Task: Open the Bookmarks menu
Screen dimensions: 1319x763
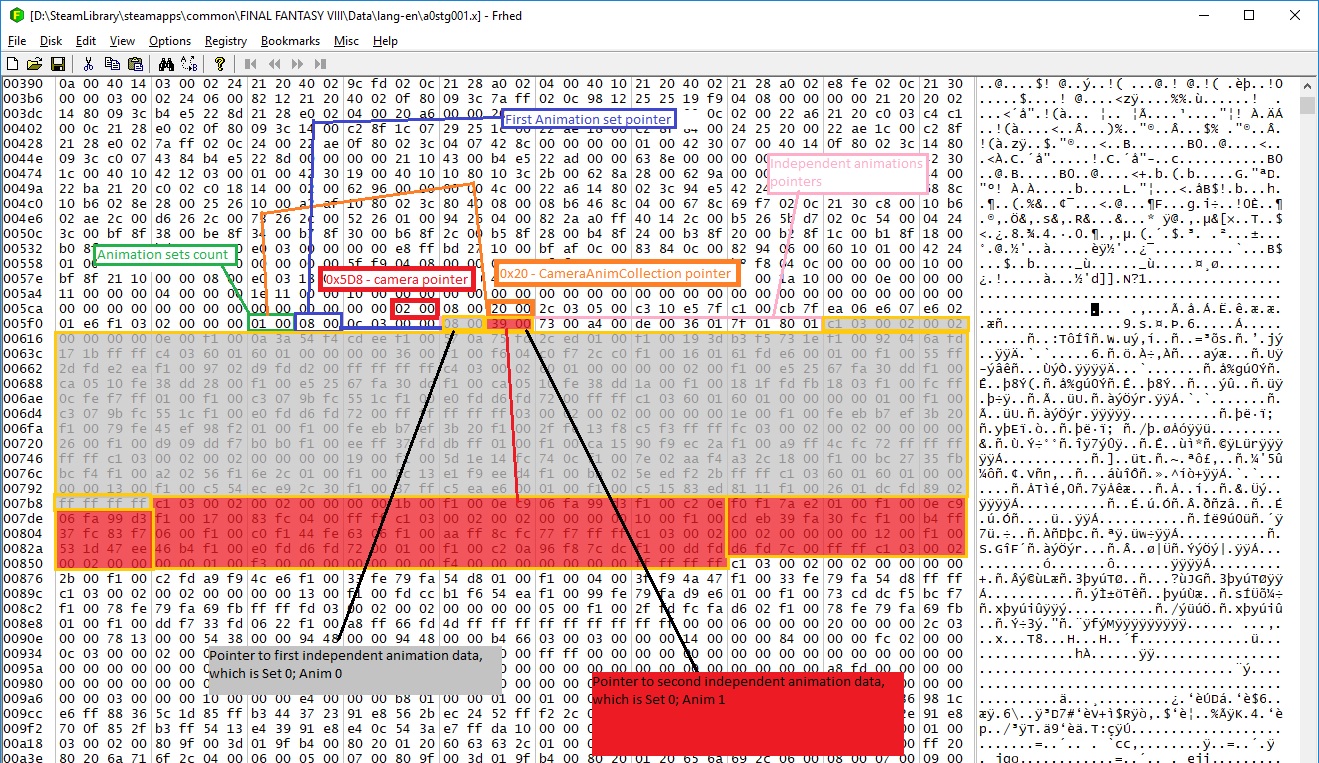Action: click(x=290, y=41)
